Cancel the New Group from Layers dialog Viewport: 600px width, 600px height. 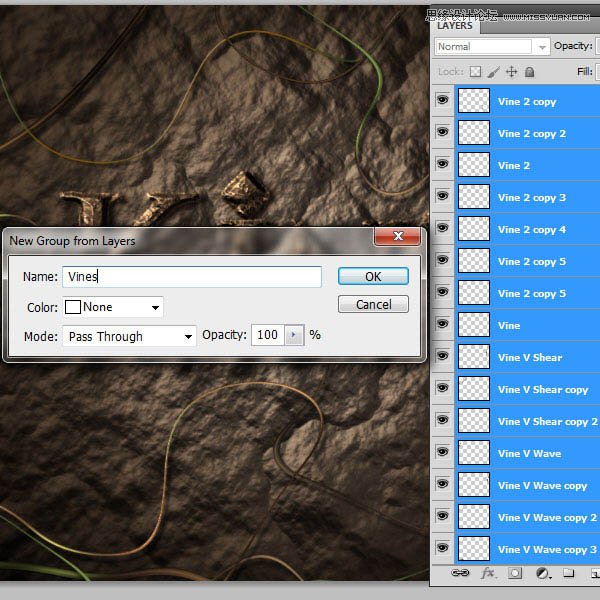[x=373, y=305]
